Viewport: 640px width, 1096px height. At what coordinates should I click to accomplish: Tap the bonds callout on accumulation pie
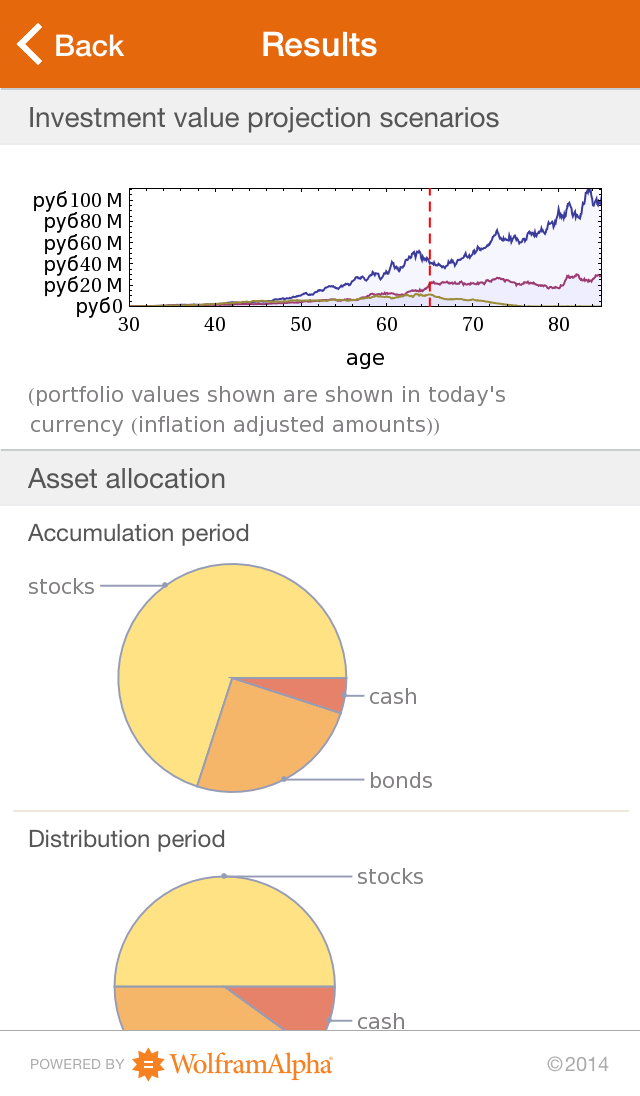click(400, 781)
